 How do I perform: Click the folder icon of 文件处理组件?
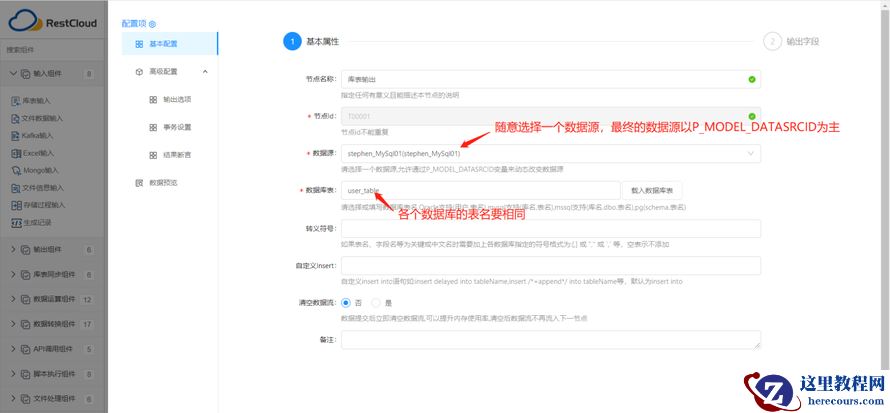(x=26, y=399)
